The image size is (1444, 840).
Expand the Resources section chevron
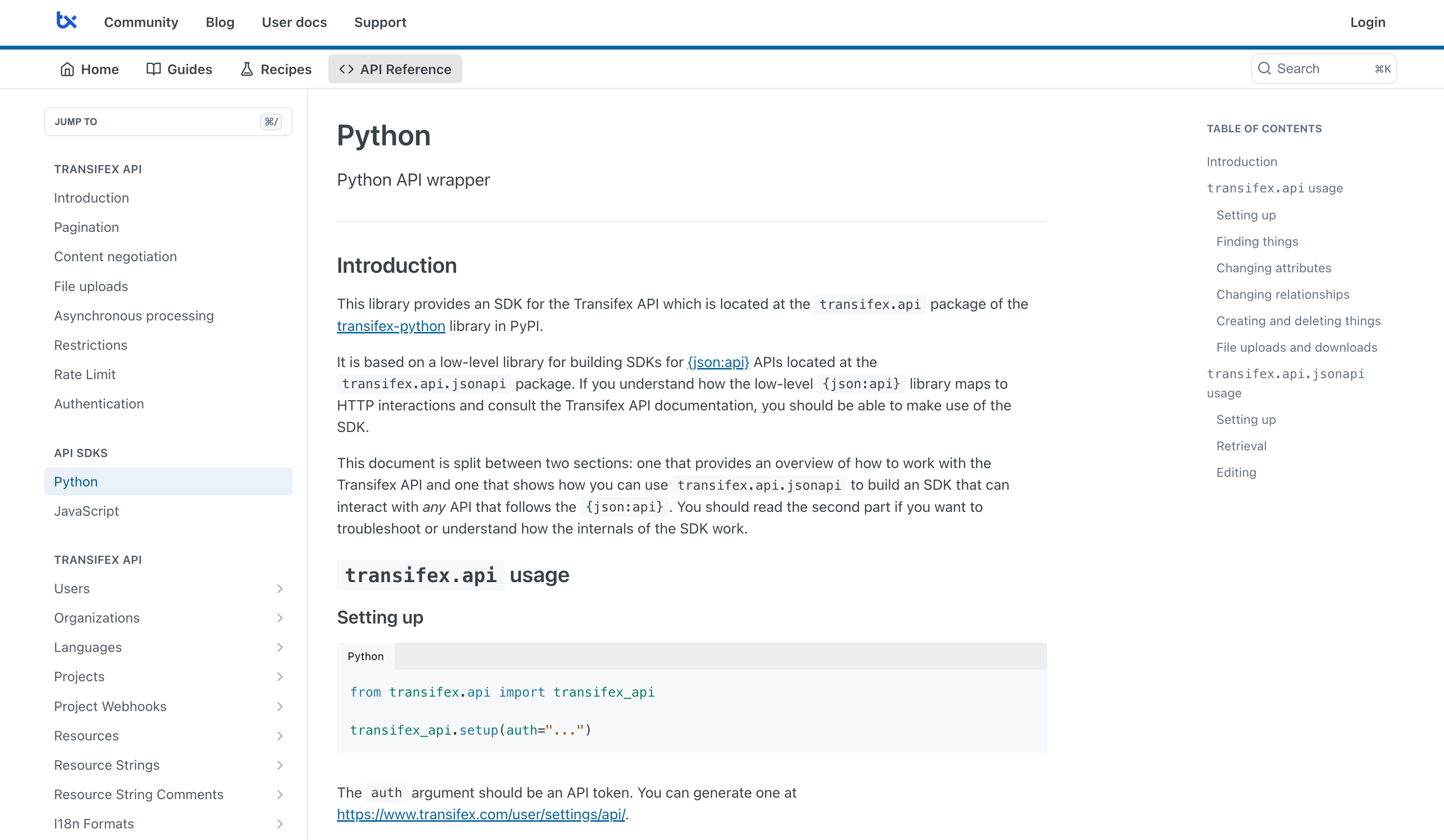point(280,736)
